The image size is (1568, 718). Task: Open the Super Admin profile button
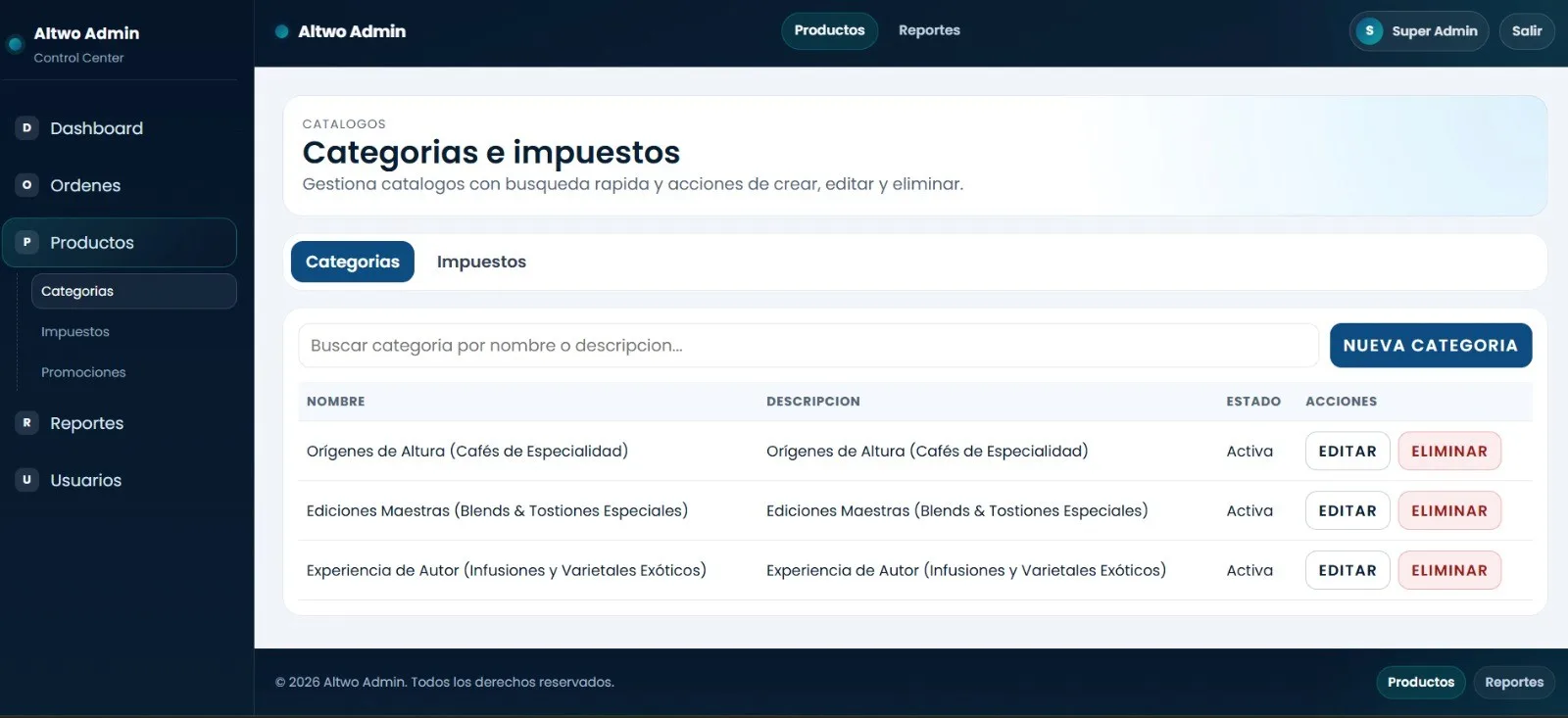[1419, 31]
